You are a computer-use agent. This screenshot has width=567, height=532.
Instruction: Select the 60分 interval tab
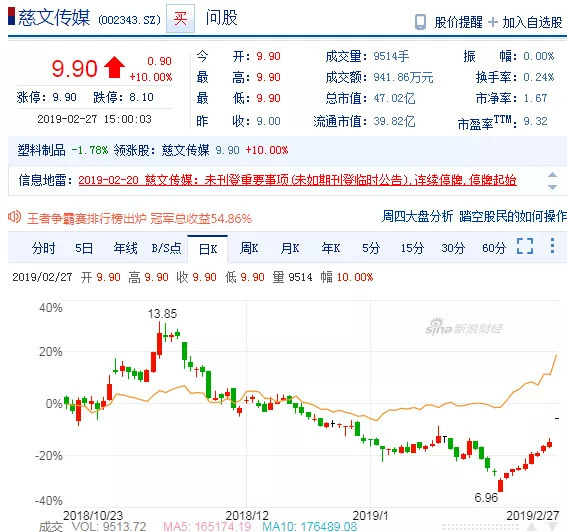coord(494,248)
